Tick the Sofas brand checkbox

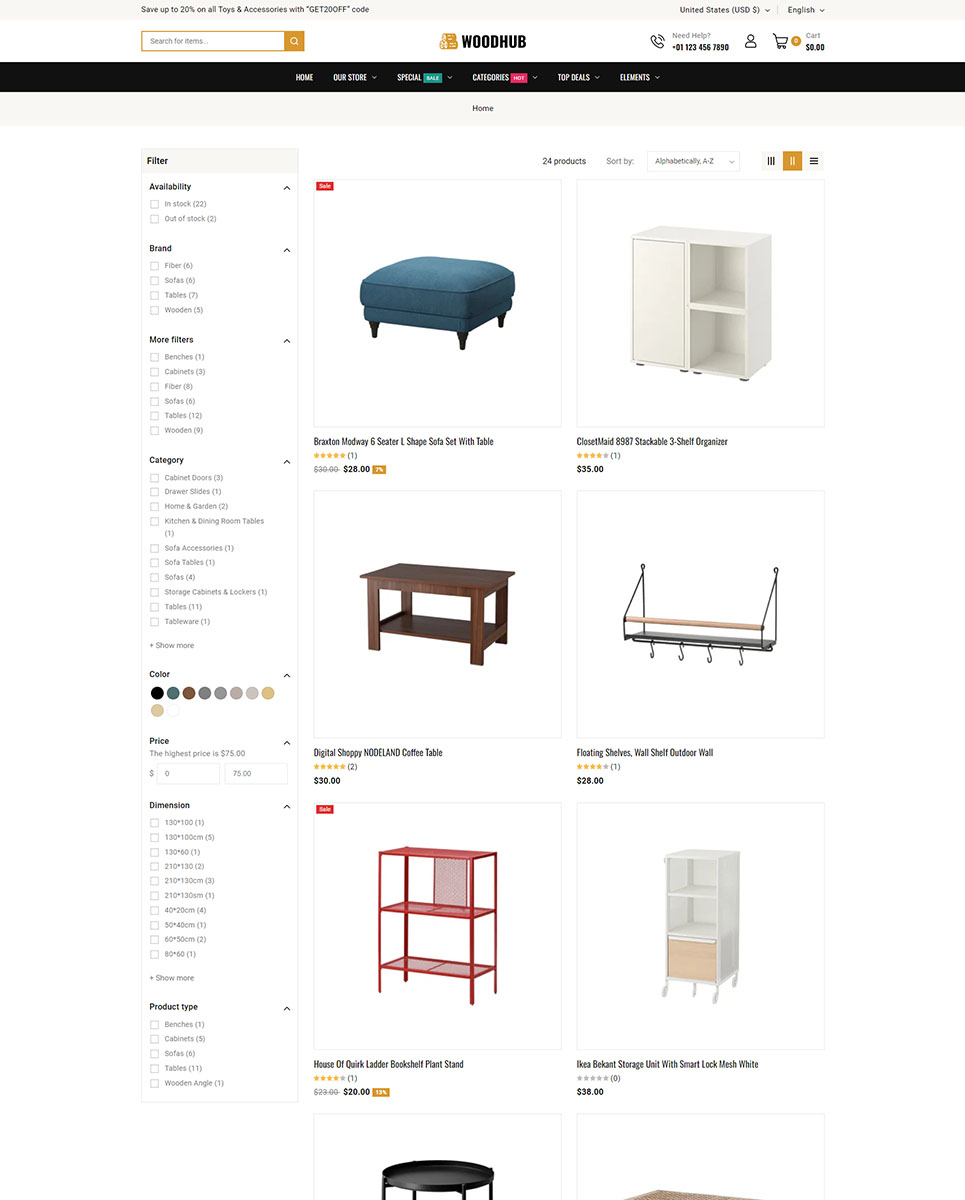[155, 280]
